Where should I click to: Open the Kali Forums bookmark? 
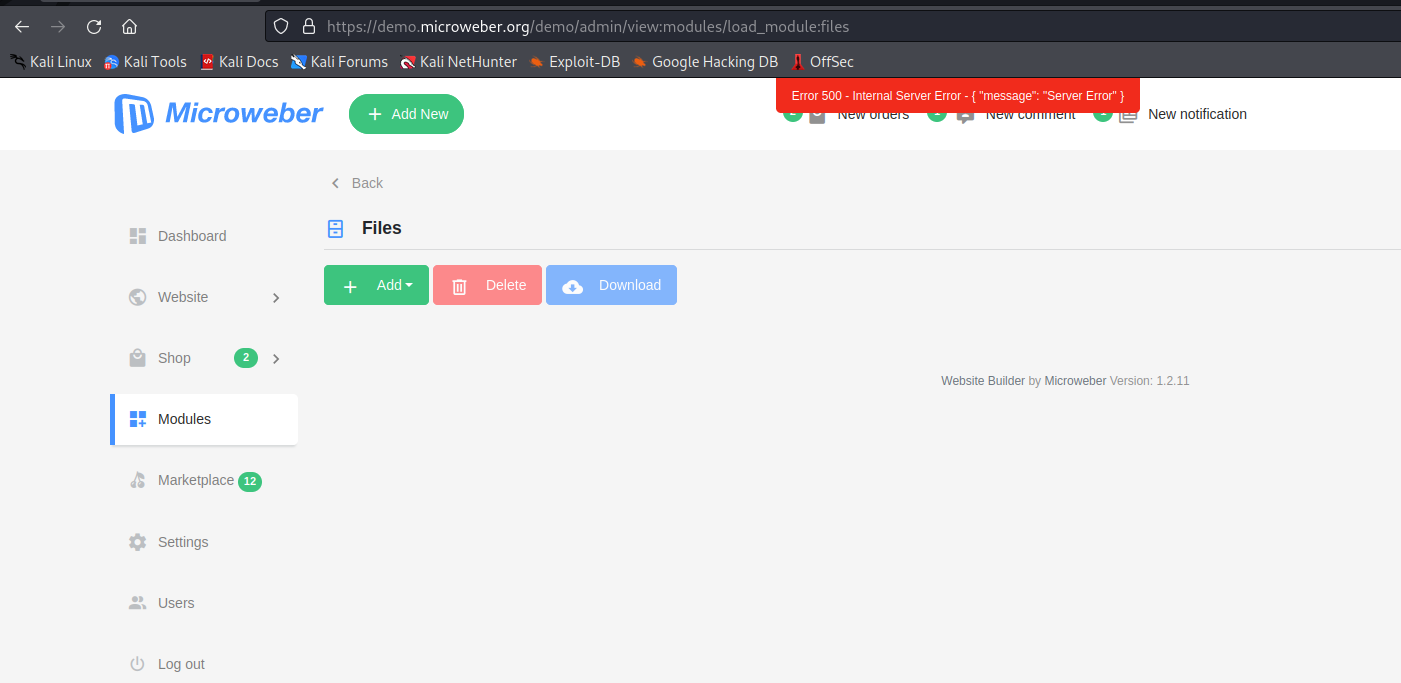tap(339, 62)
